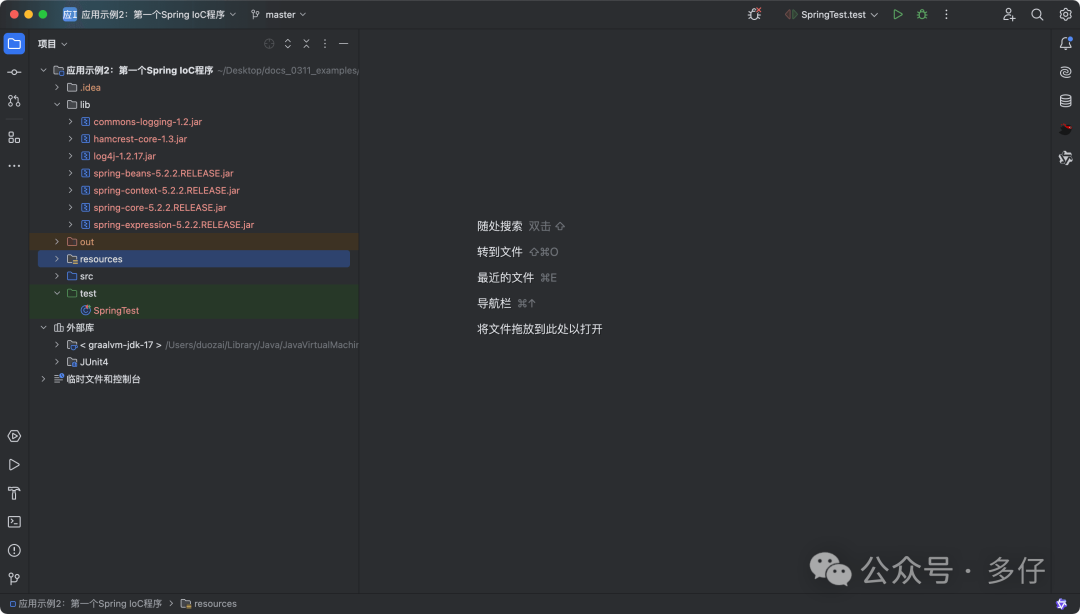This screenshot has height=614, width=1080.
Task: Run SpringTest.test with the green play button
Action: 897,14
